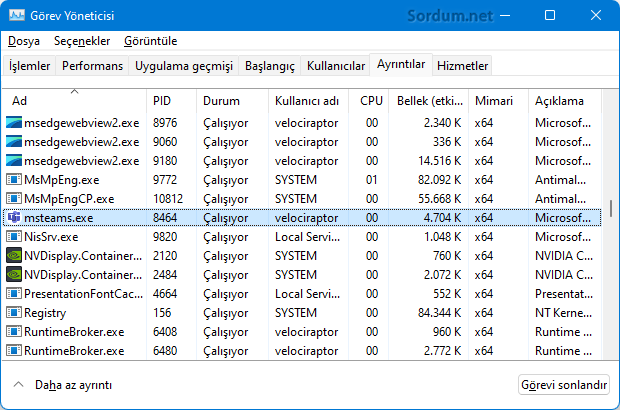620x410 pixels.
Task: Click the Registry process icon
Action: pyautogui.click(x=14, y=312)
